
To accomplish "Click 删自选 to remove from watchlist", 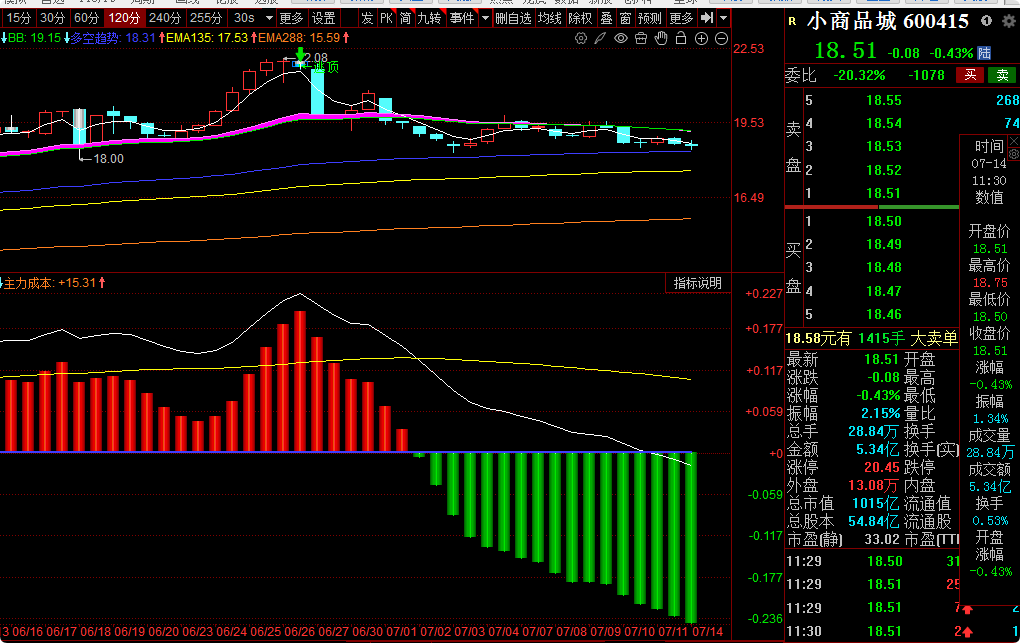I will tap(513, 18).
